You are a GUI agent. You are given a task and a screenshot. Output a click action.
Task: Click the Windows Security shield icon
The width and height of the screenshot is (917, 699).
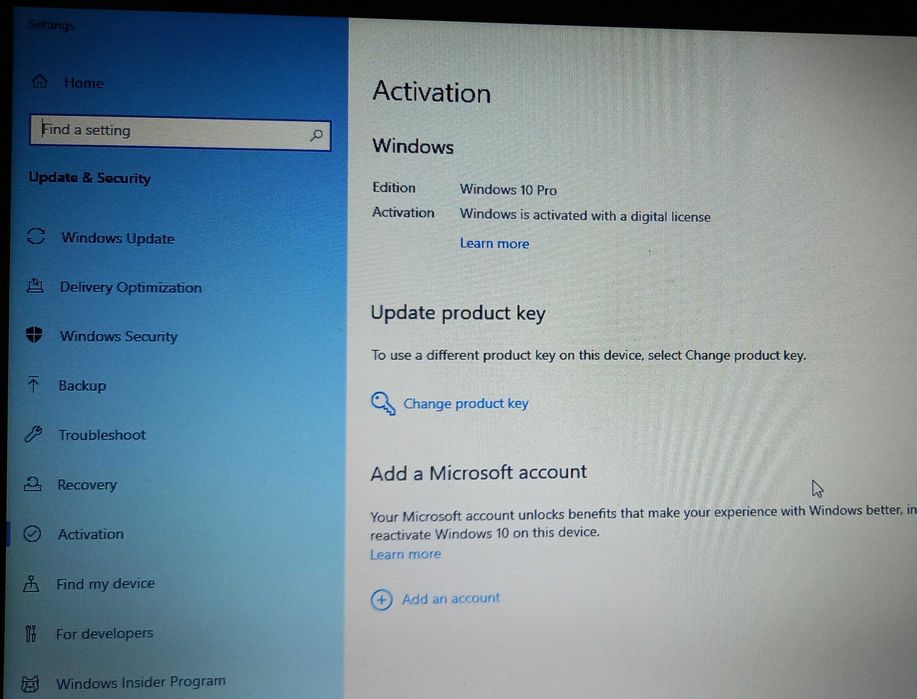click(35, 335)
